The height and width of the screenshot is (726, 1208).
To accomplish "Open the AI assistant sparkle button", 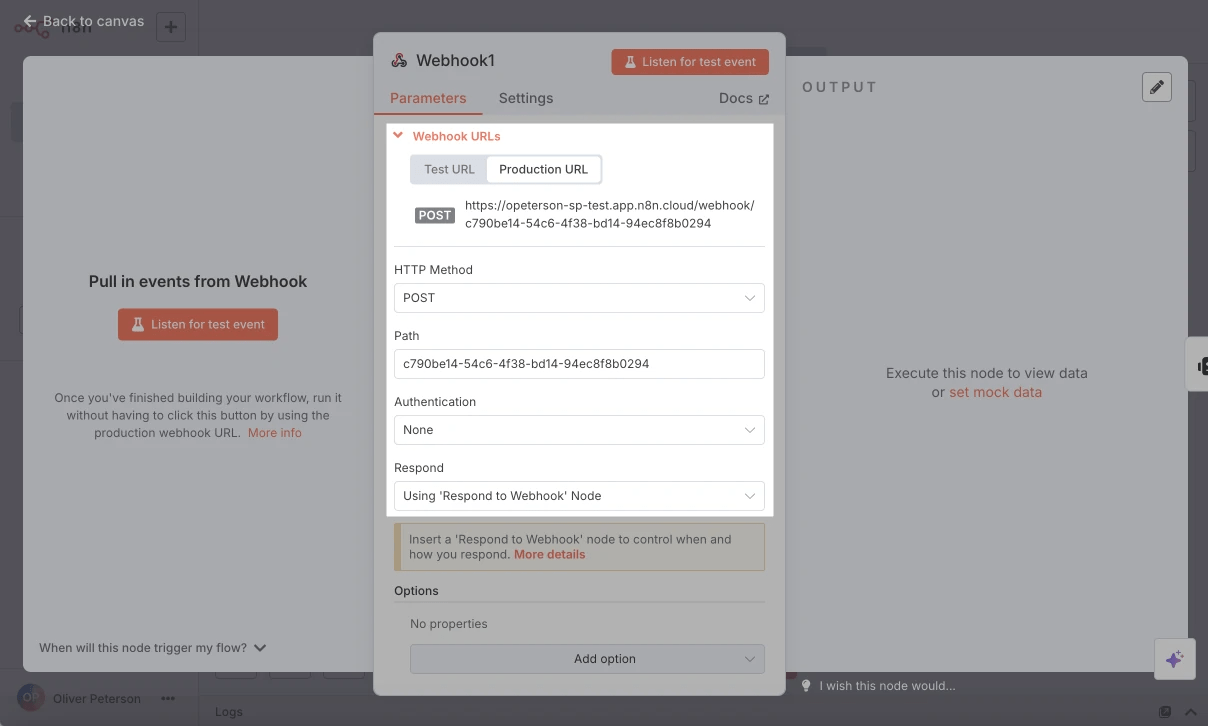I will (x=1174, y=659).
